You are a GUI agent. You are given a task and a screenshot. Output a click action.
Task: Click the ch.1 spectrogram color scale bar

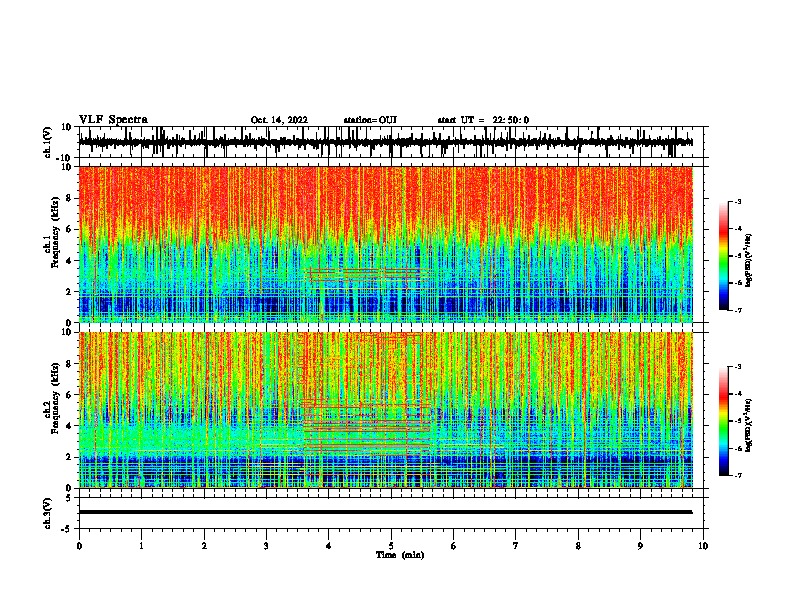(x=724, y=256)
